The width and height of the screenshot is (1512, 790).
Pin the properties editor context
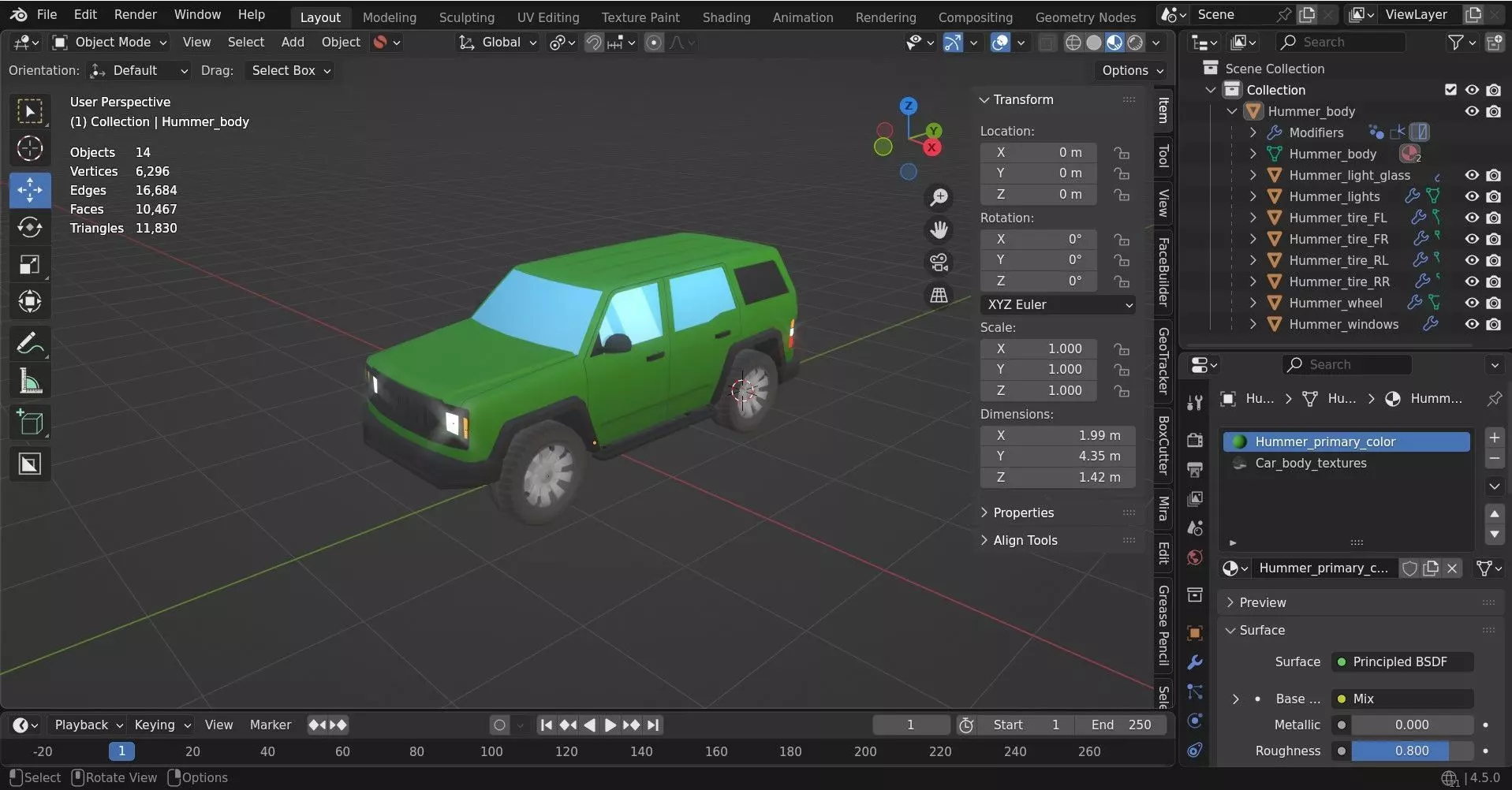point(1494,399)
